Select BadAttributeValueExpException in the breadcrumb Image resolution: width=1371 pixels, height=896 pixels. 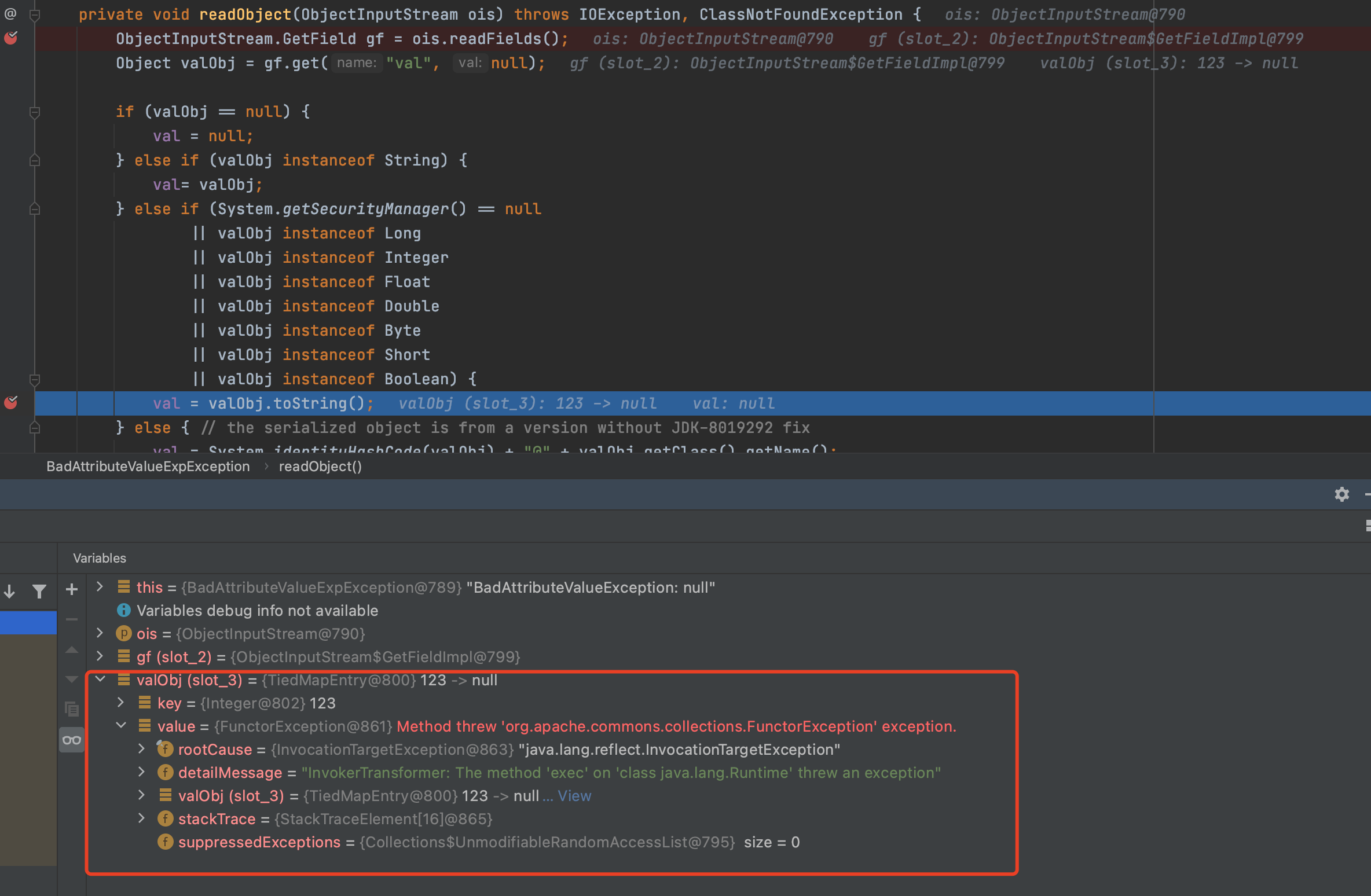[148, 467]
